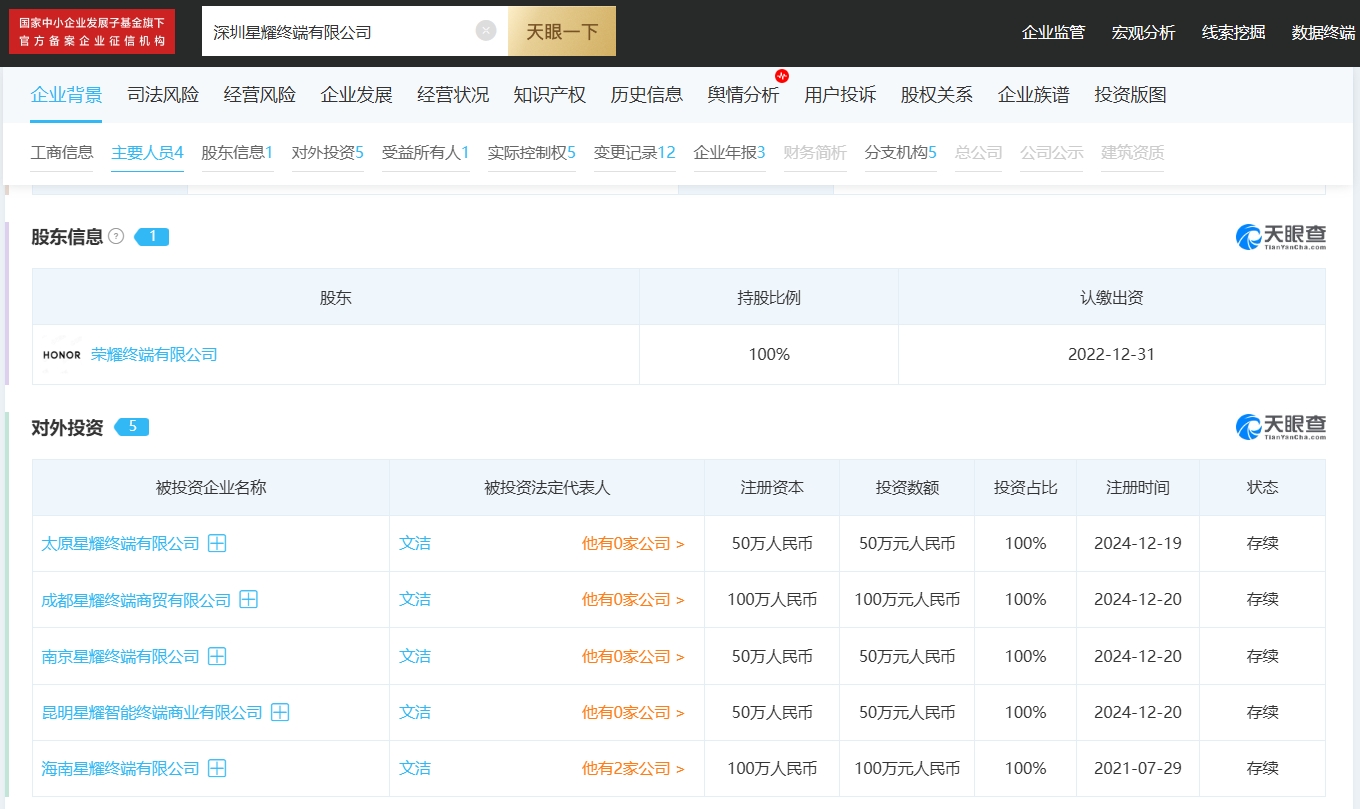The height and width of the screenshot is (809, 1360).
Task: Expand the plus icon next to 南京星耀终端有限公司
Action: pyautogui.click(x=216, y=657)
